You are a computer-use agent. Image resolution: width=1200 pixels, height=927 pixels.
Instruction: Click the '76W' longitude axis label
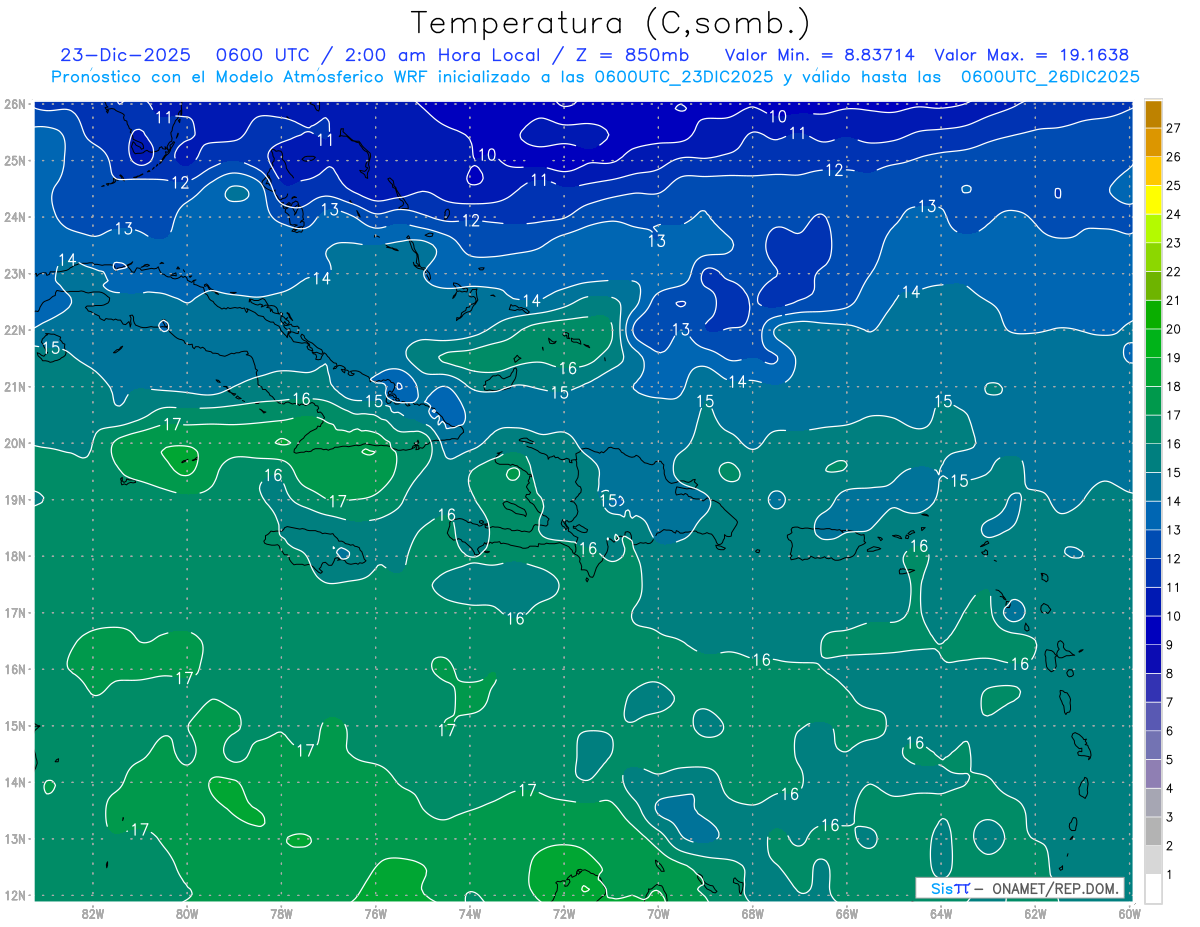pyautogui.click(x=375, y=913)
